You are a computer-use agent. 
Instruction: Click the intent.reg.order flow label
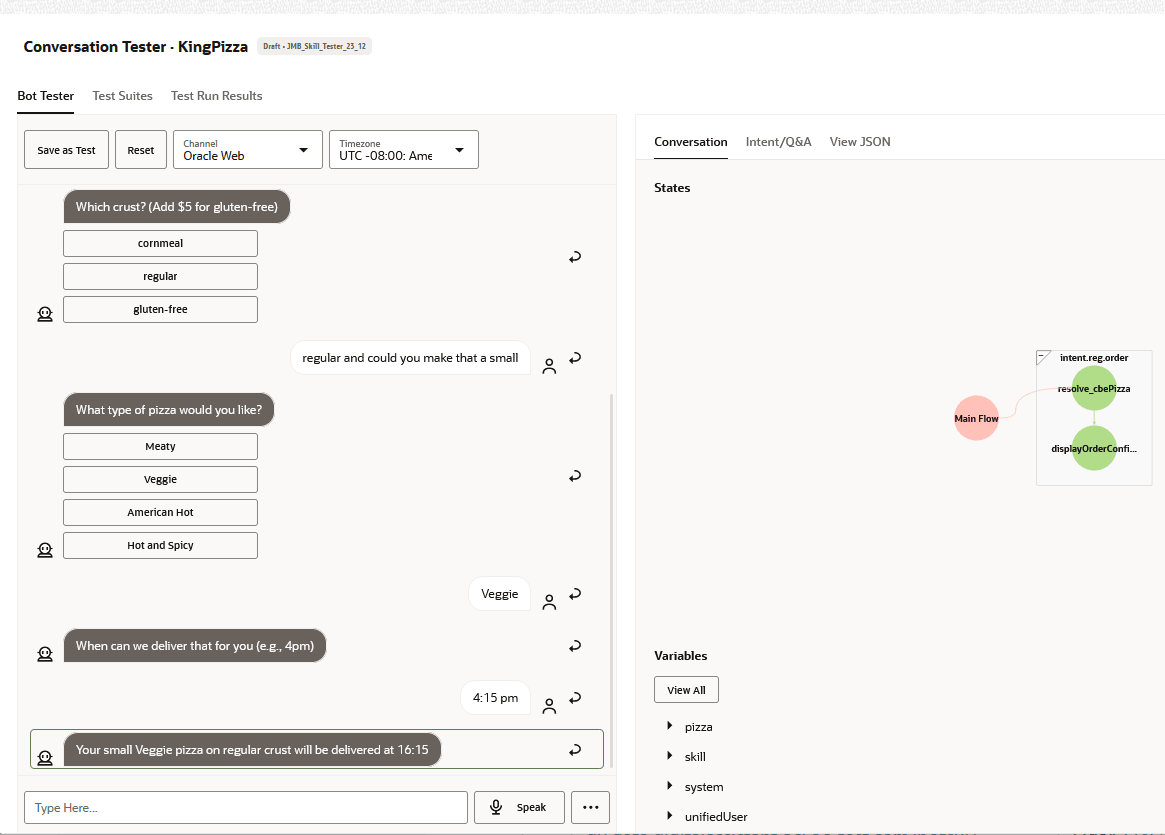pyautogui.click(x=1094, y=357)
